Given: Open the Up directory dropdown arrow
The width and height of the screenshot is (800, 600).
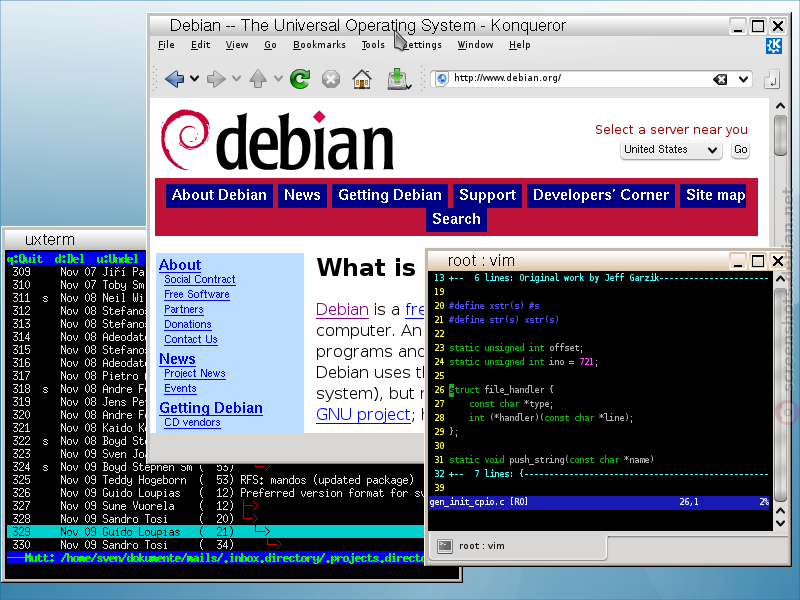Looking at the screenshot, I should [278, 79].
